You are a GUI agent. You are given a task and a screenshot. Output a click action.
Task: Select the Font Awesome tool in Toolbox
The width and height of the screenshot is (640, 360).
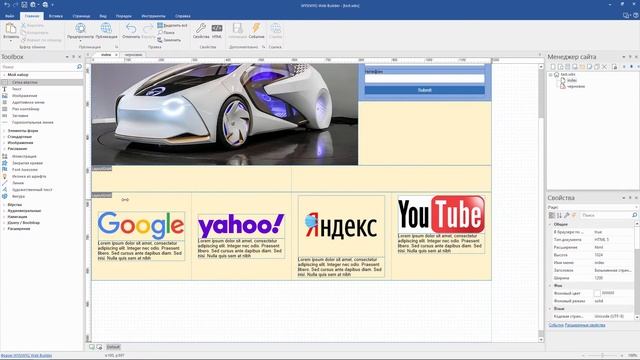click(24, 169)
